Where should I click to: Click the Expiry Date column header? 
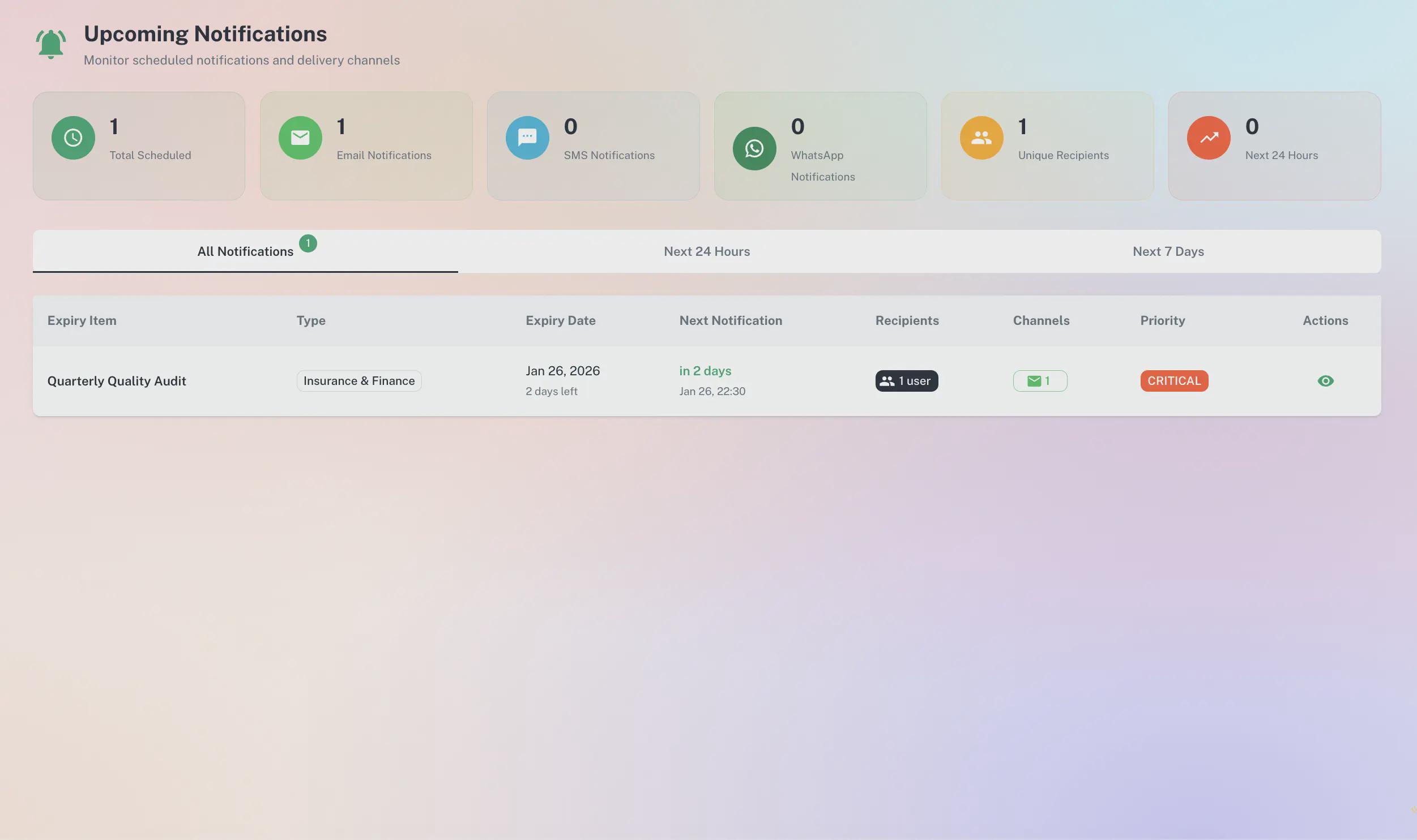(x=560, y=320)
